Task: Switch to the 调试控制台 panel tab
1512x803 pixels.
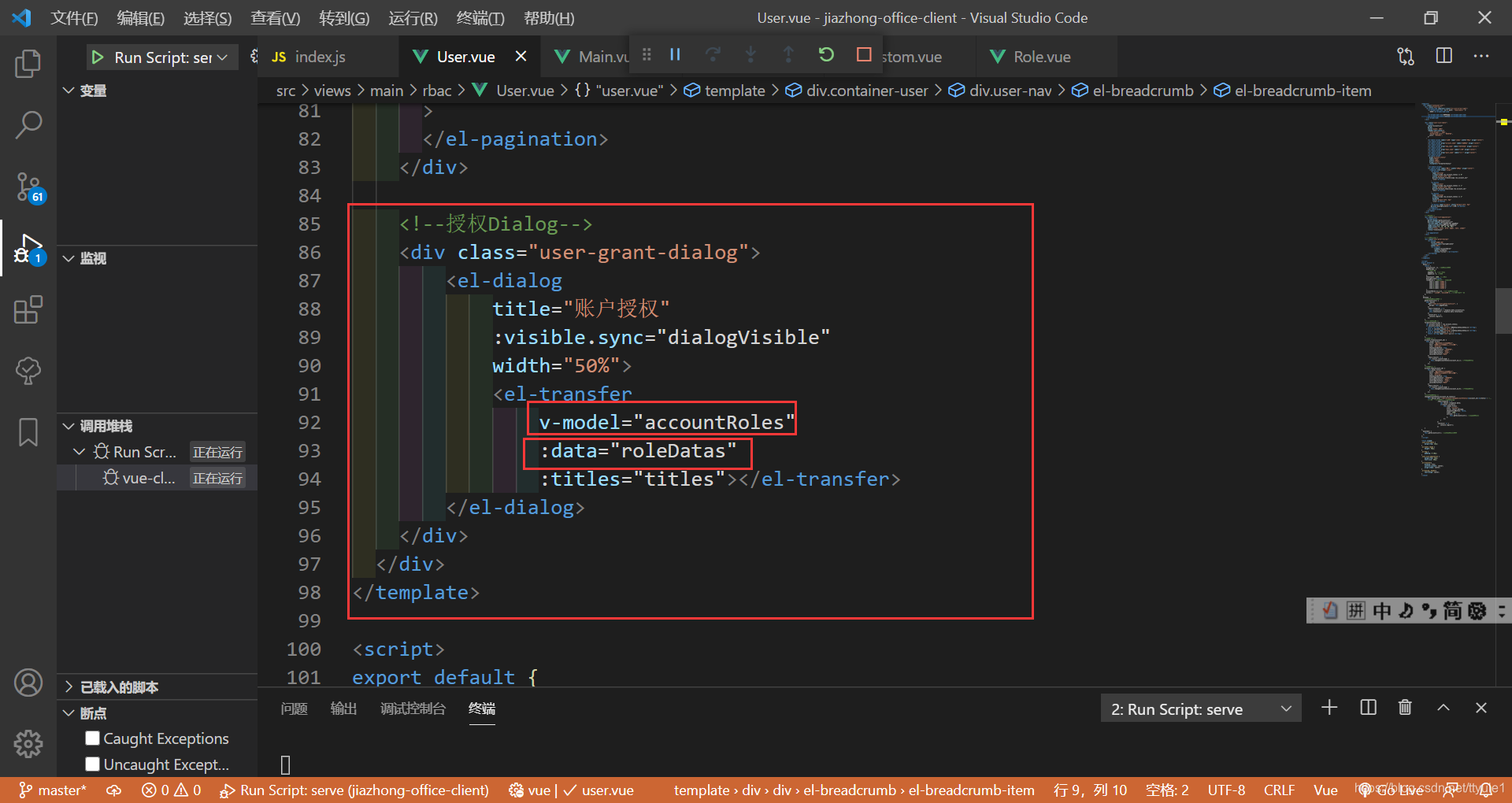Action: click(x=413, y=709)
